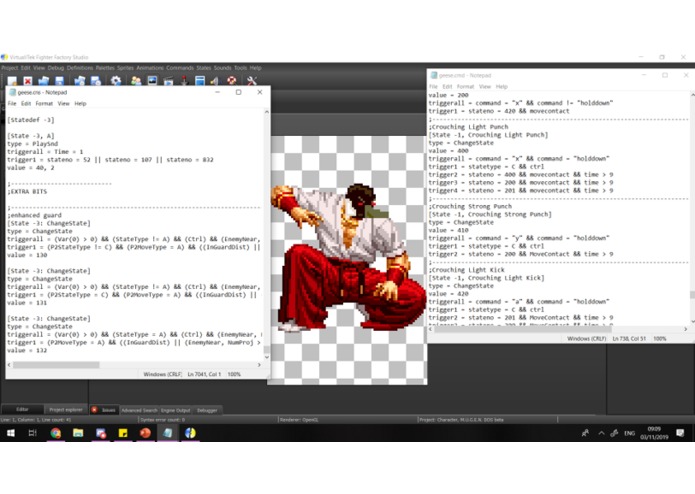Click 'value = 132' line in geese.cns
This screenshot has width=695, height=494.
[27, 350]
